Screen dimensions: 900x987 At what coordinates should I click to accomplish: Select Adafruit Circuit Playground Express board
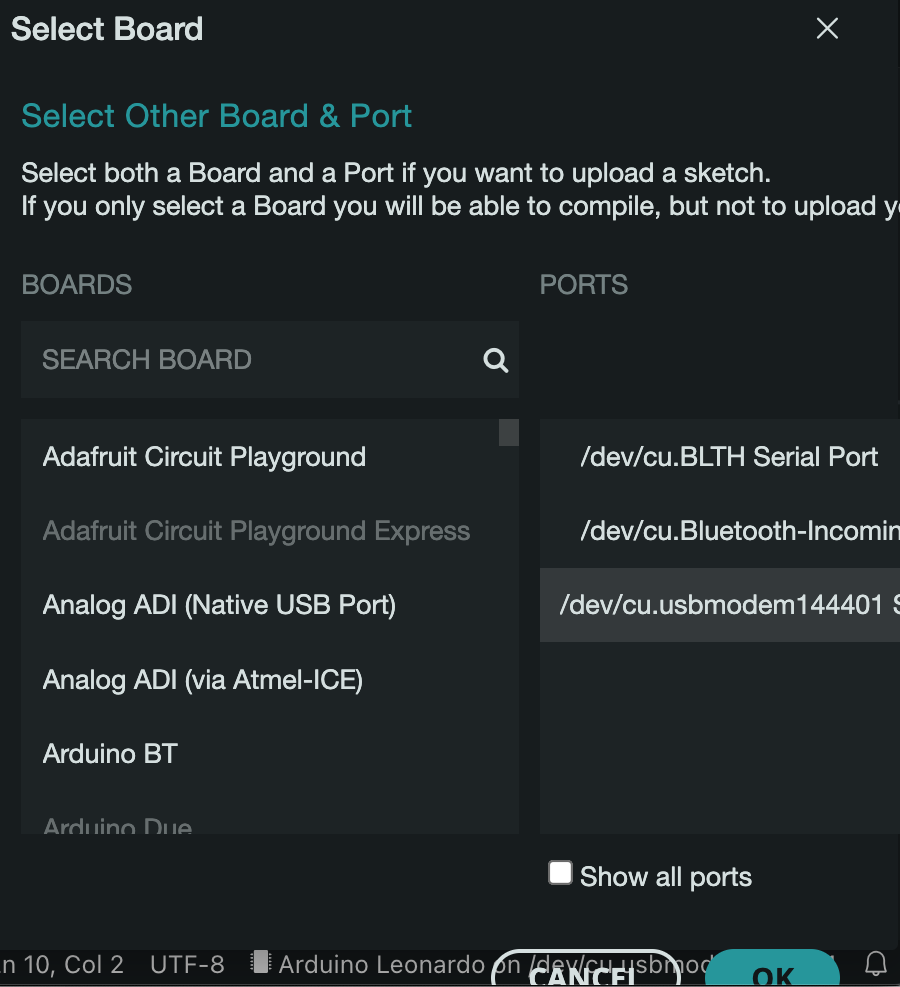256,531
